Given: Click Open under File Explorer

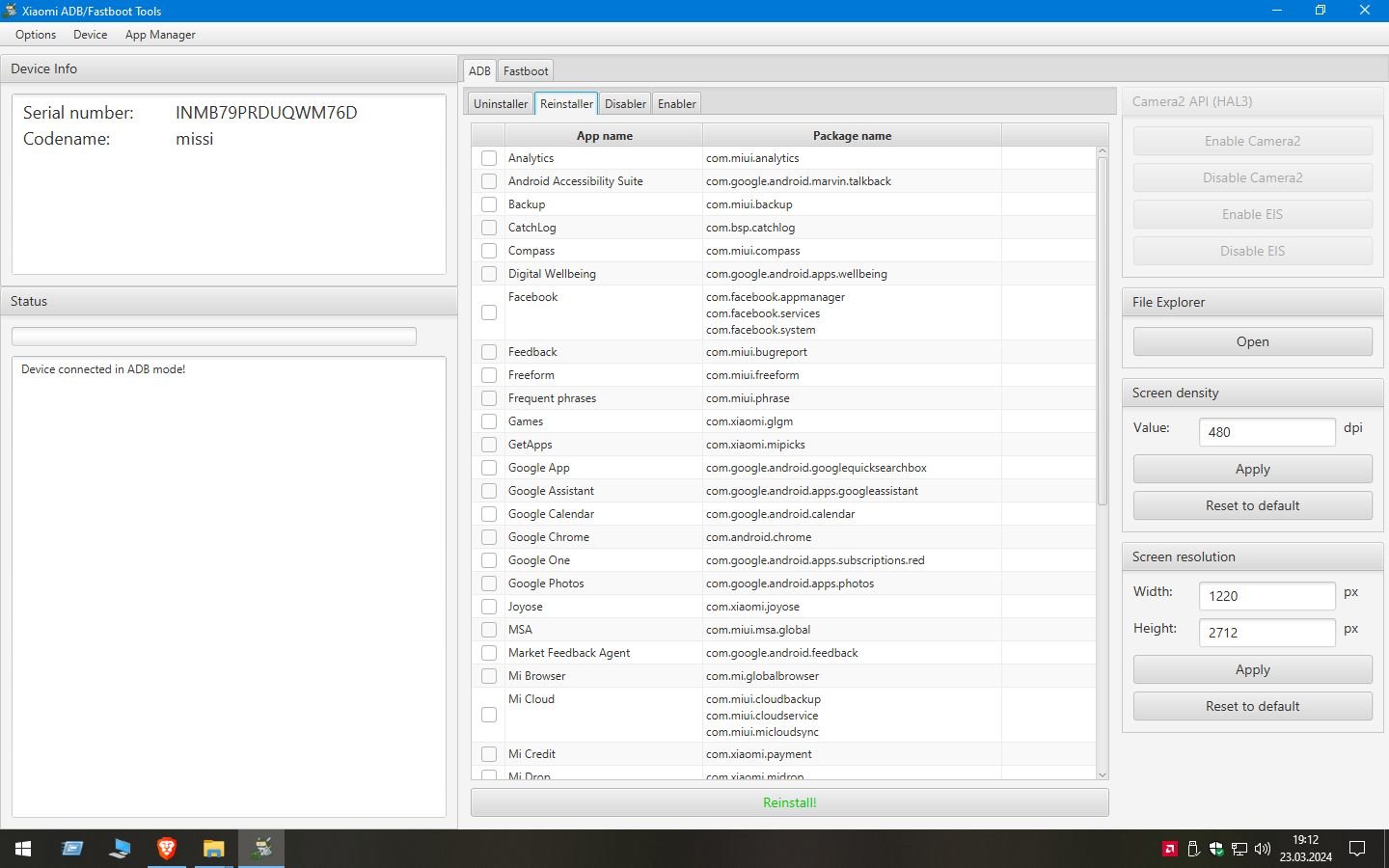Looking at the screenshot, I should tap(1252, 341).
